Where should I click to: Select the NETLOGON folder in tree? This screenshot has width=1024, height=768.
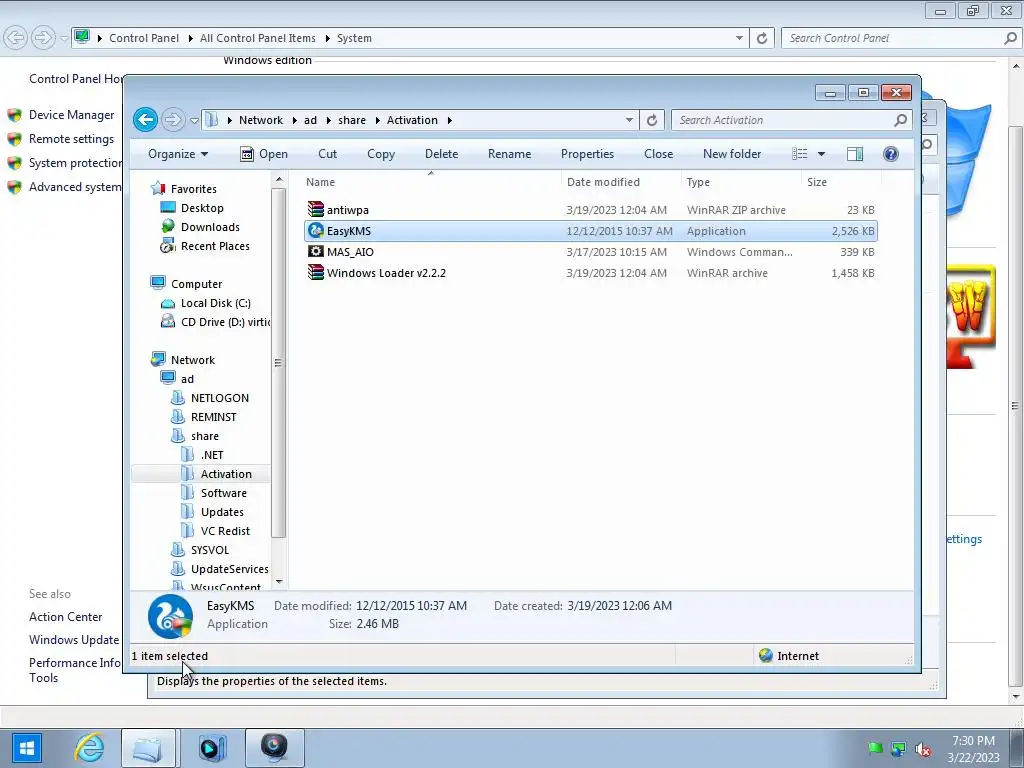[219, 398]
